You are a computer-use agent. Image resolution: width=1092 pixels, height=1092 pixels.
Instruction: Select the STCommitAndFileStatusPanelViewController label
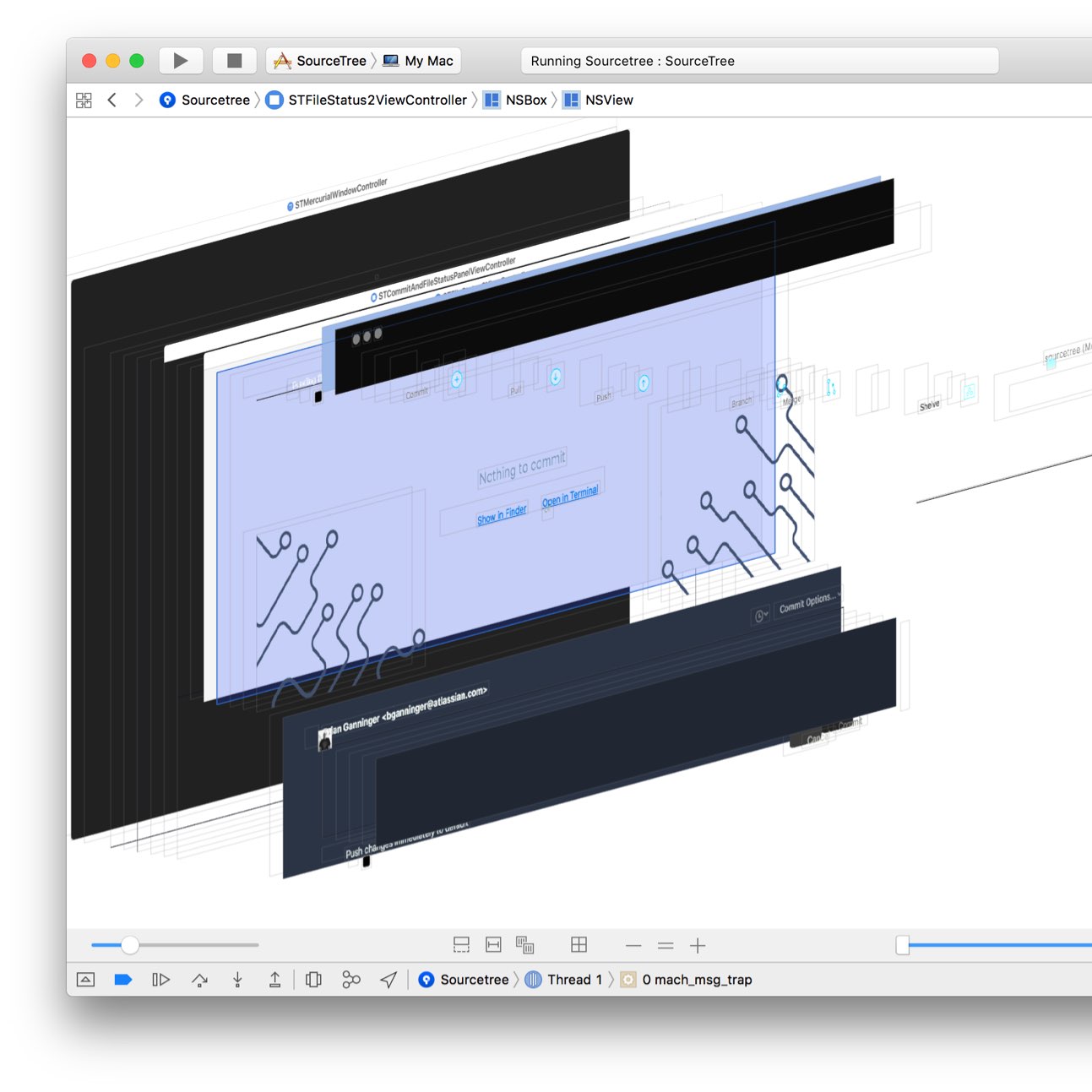point(443,279)
